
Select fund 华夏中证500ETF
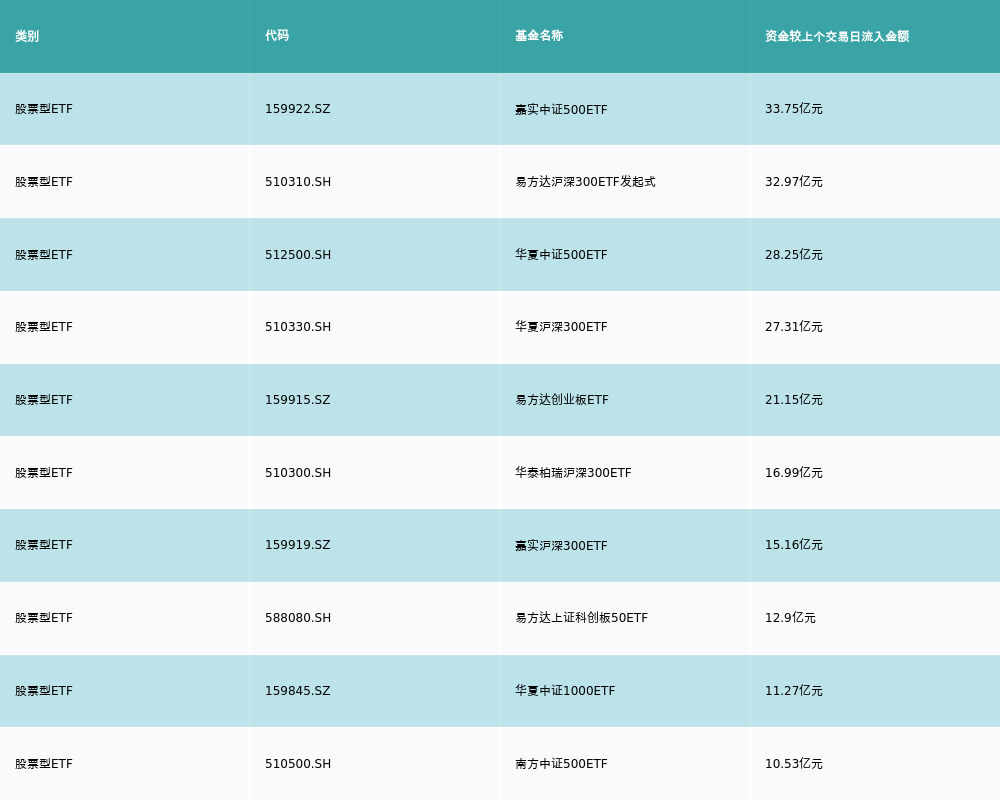pyautogui.click(x=561, y=255)
